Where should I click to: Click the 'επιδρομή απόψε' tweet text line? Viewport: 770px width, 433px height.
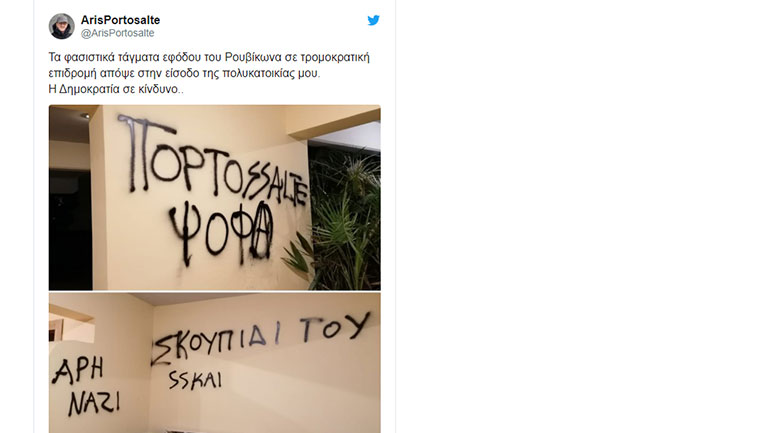[x=184, y=73]
